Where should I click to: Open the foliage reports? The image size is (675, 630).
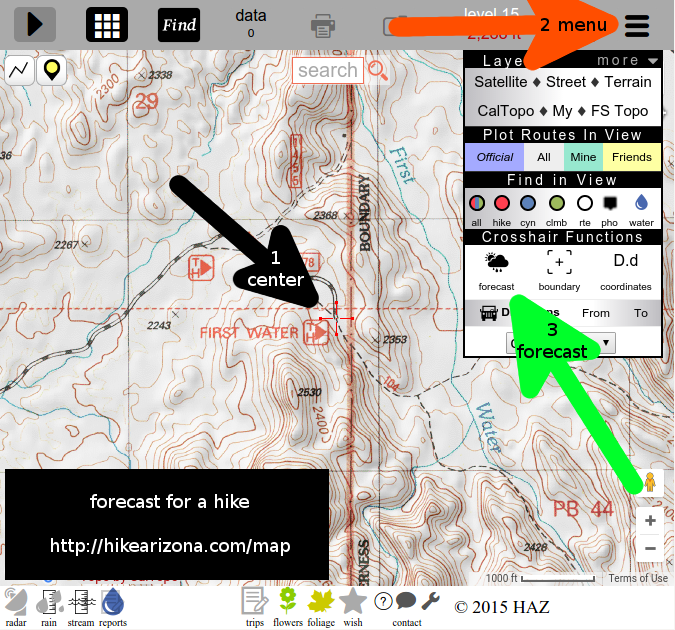click(321, 604)
